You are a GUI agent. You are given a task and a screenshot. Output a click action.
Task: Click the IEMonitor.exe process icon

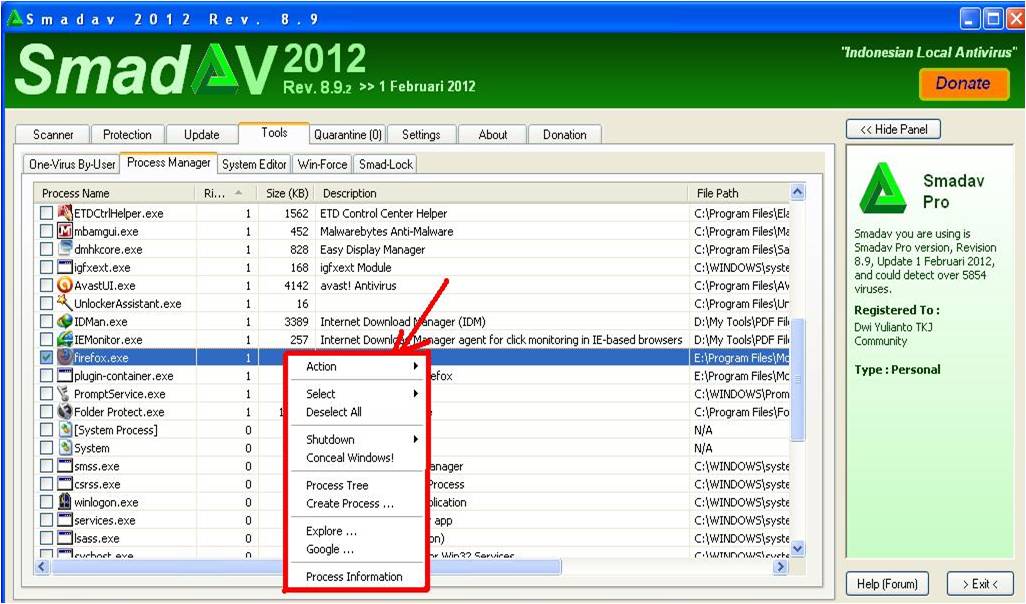(x=65, y=339)
